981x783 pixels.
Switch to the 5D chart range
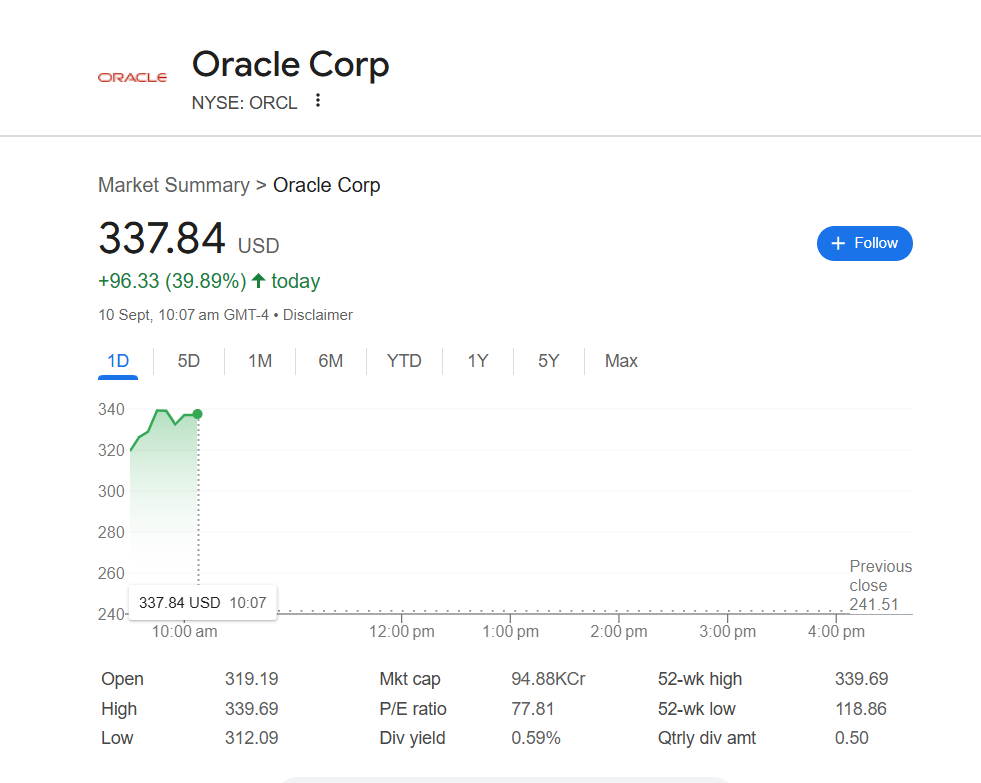click(x=189, y=361)
